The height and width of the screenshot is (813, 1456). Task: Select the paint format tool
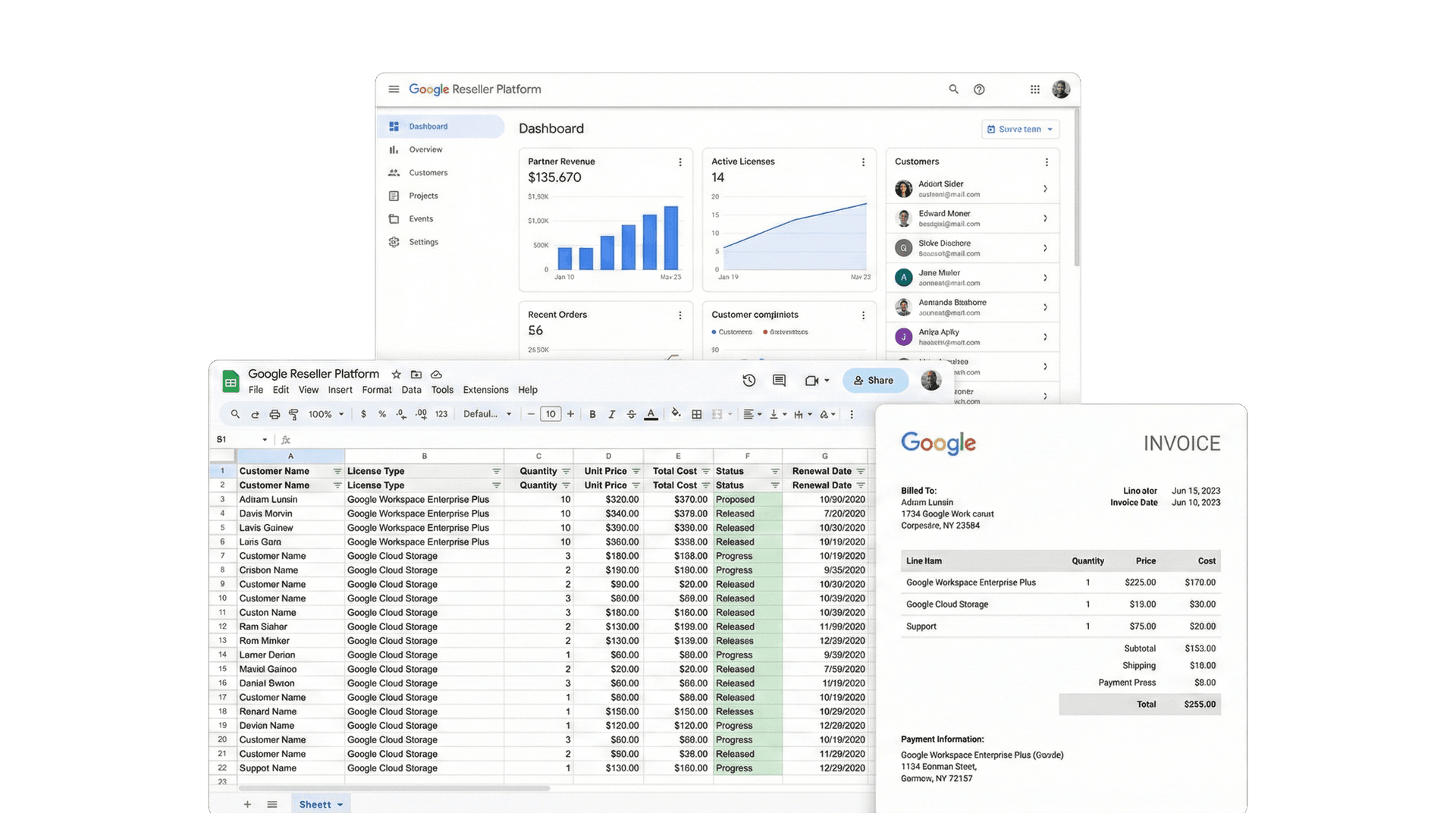point(293,414)
